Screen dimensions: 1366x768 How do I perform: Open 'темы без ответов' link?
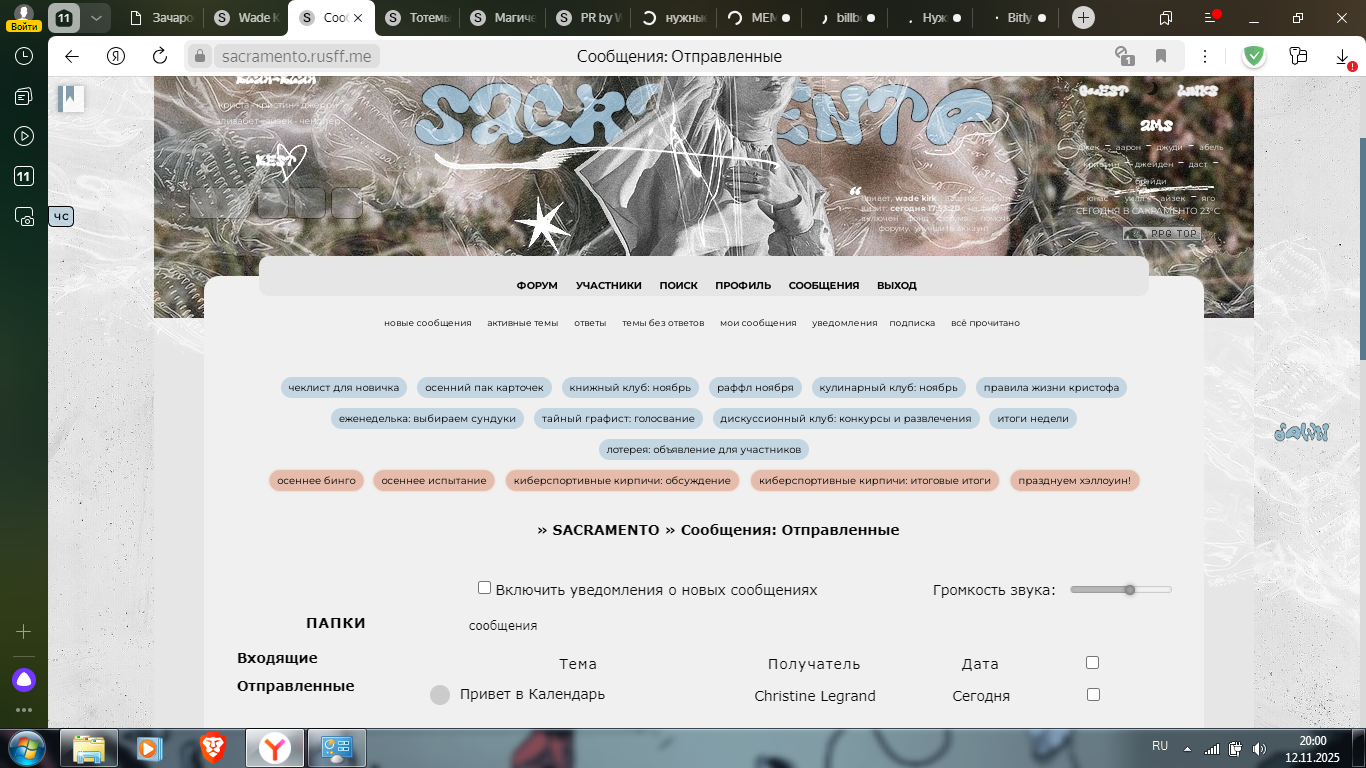click(x=663, y=323)
